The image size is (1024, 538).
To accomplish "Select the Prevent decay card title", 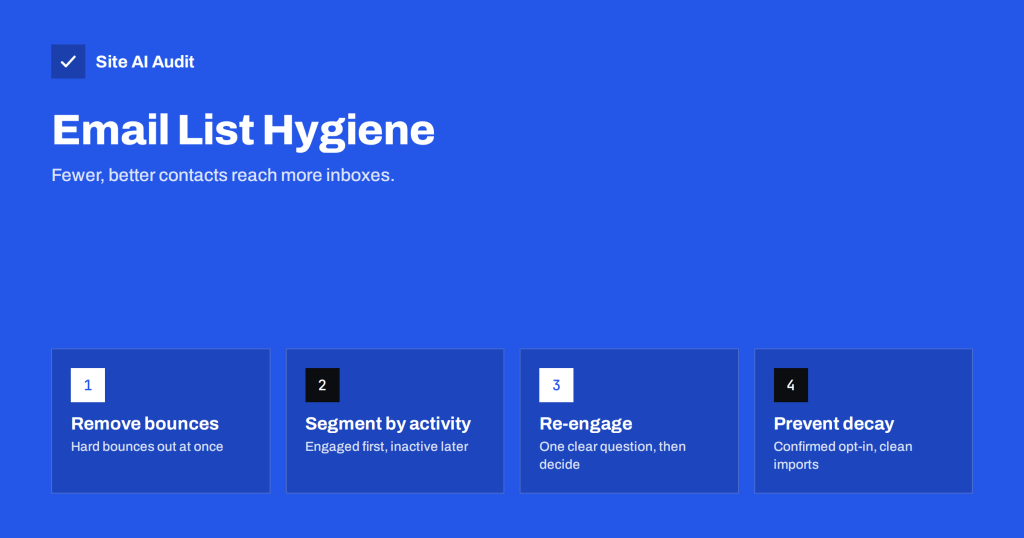I will coord(834,424).
